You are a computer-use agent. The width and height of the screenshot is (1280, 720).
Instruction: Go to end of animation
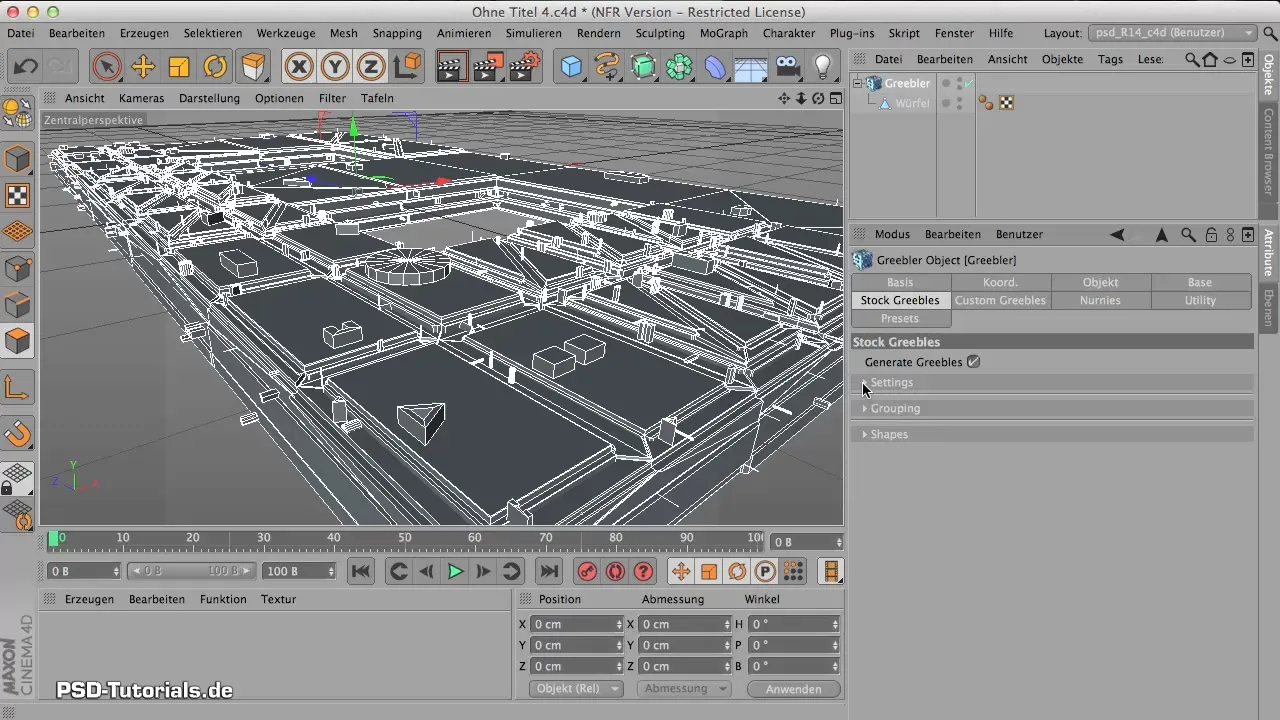pyautogui.click(x=549, y=571)
